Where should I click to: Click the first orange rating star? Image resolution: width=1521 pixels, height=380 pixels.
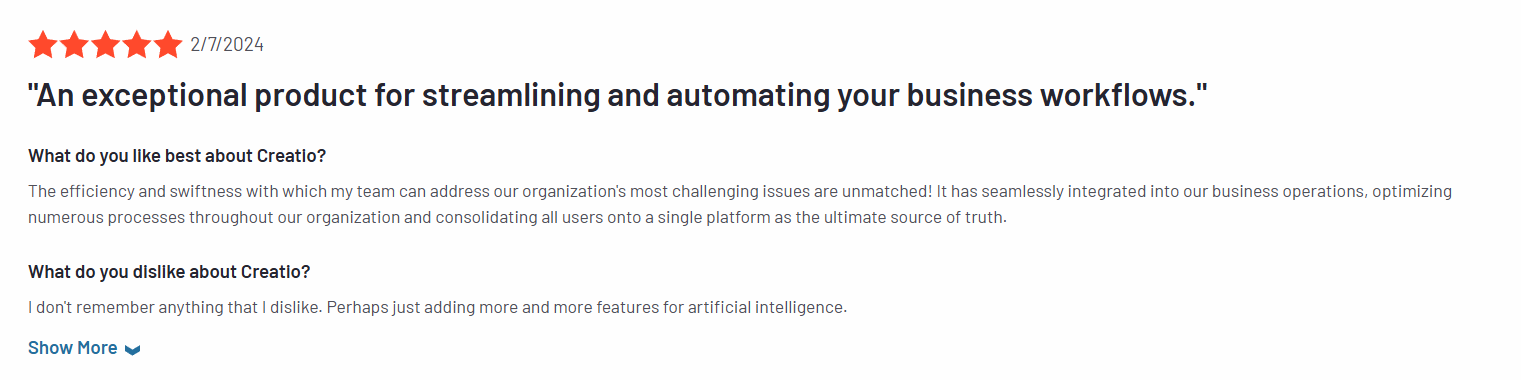point(42,44)
